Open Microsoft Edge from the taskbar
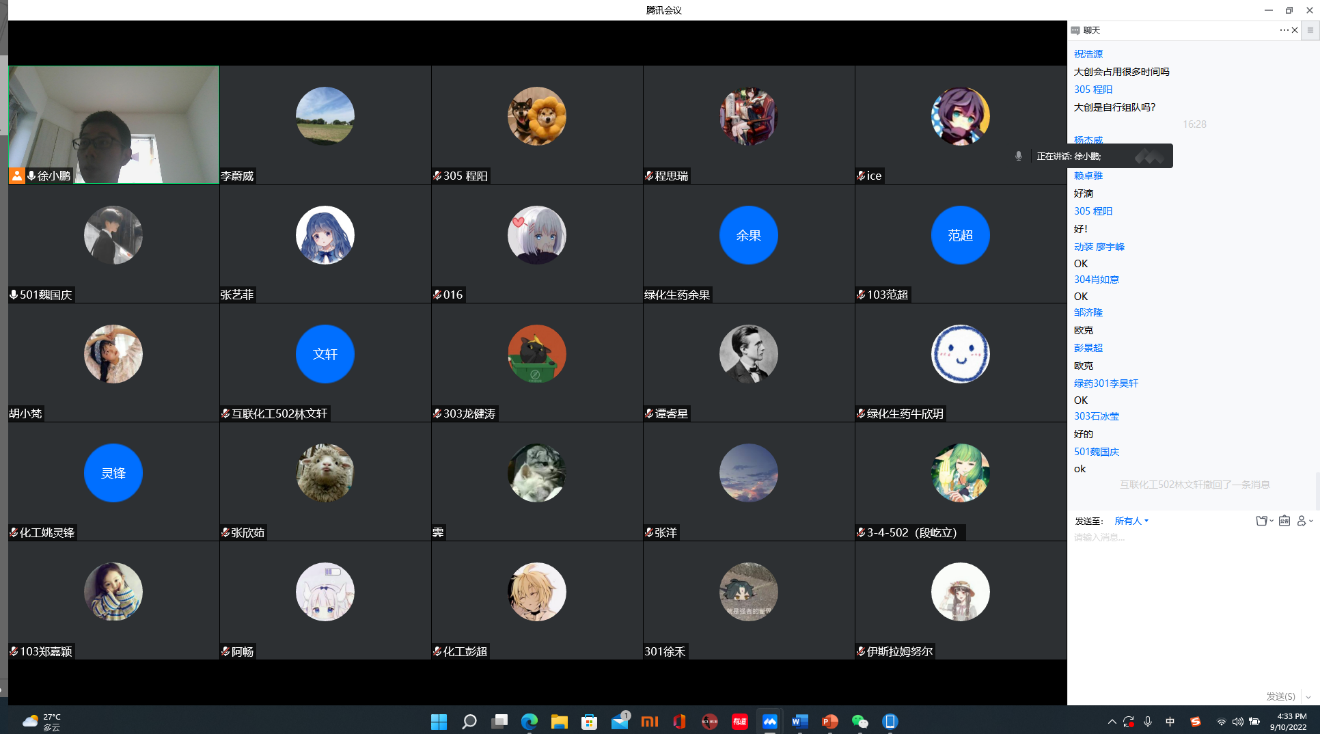This screenshot has width=1320, height=734. tap(529, 721)
